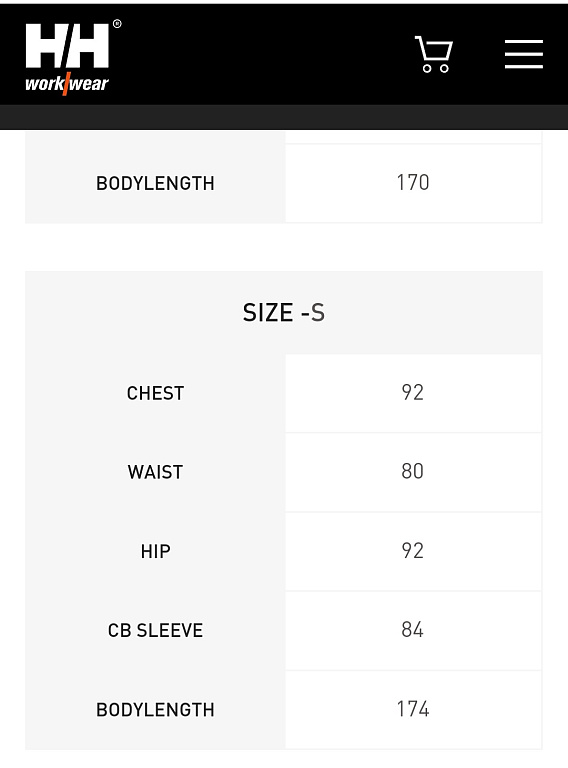Select the CB SLEEVE row label
Image resolution: width=568 pixels, height=768 pixels.
point(155,630)
